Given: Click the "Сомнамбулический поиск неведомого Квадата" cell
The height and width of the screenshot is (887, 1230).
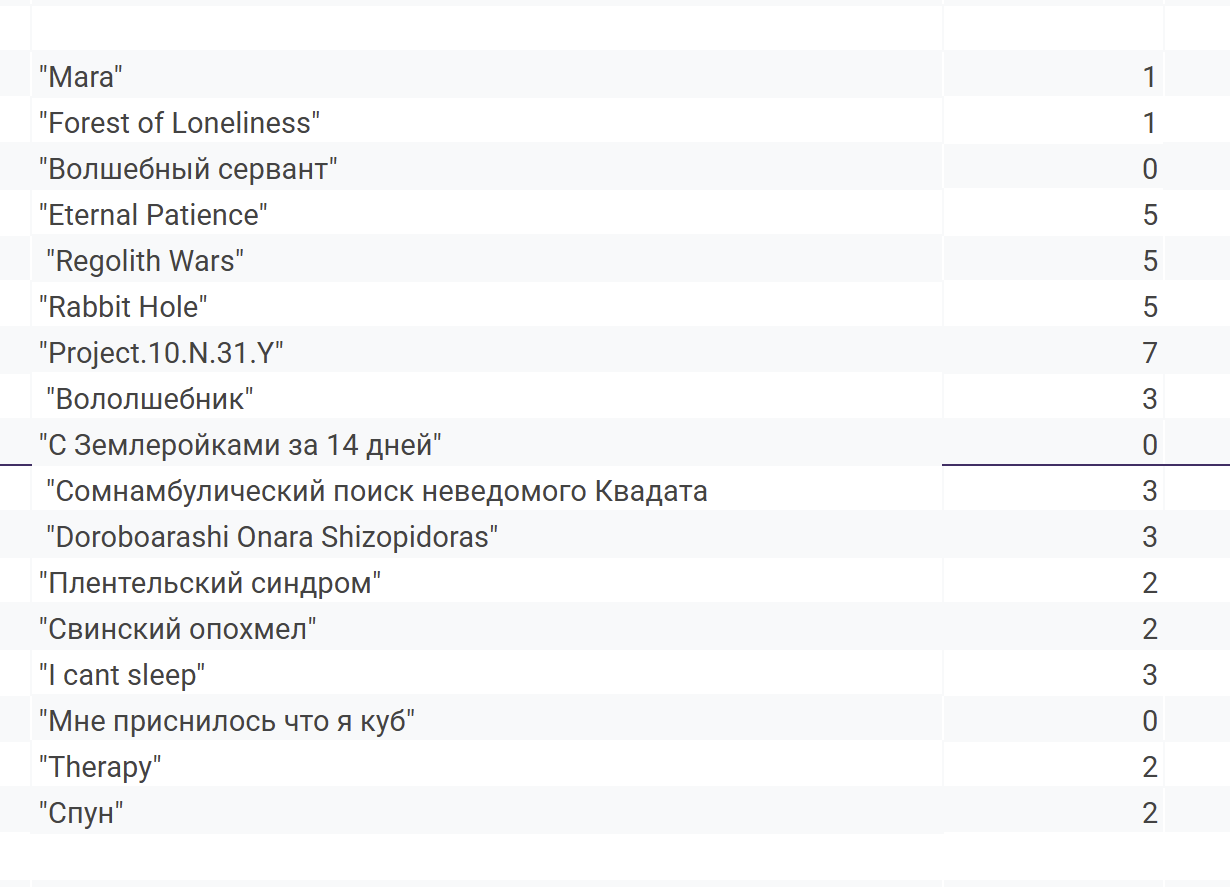Looking at the screenshot, I should click(487, 490).
